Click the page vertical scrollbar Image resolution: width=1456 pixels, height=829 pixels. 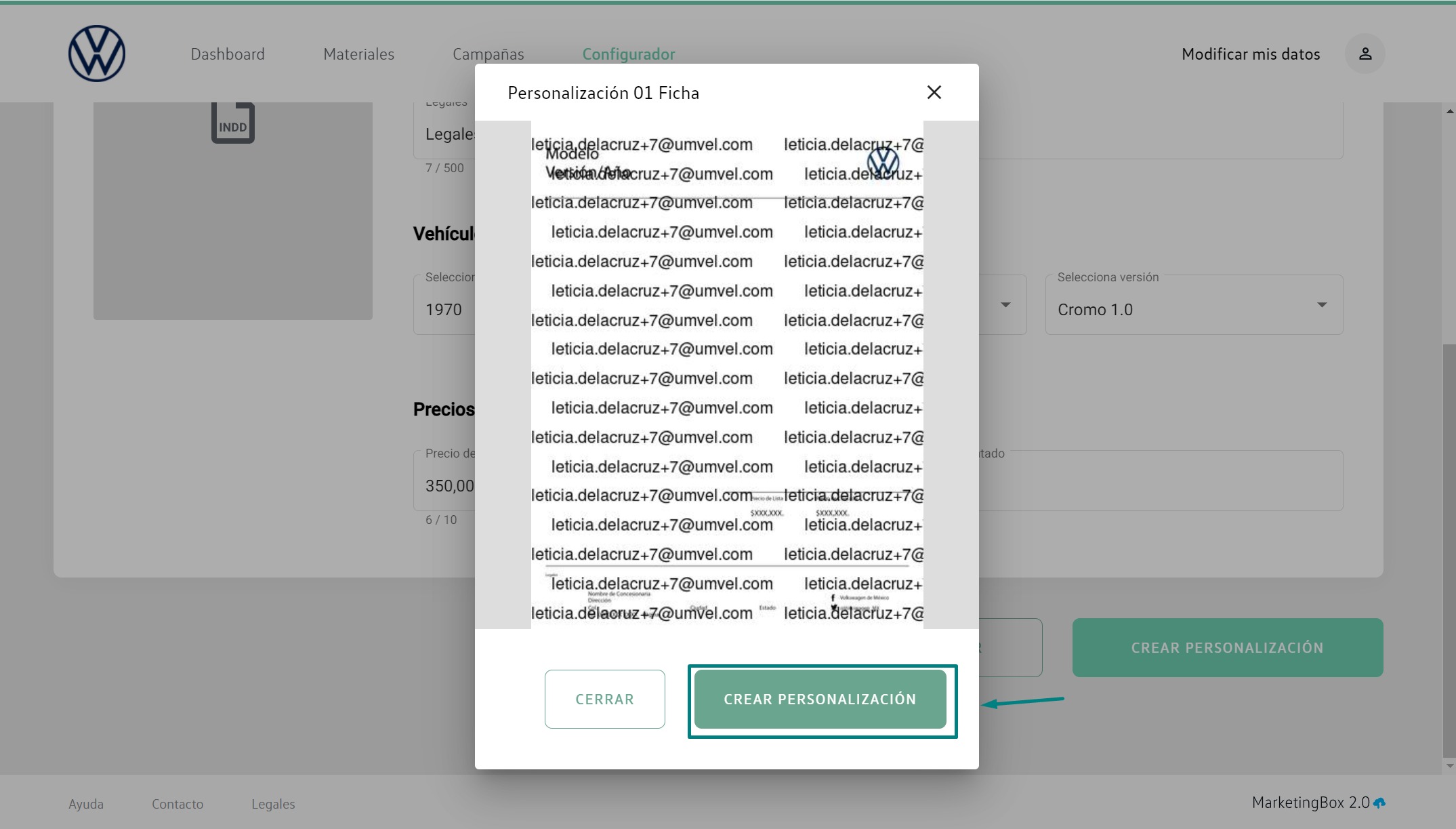click(1449, 549)
